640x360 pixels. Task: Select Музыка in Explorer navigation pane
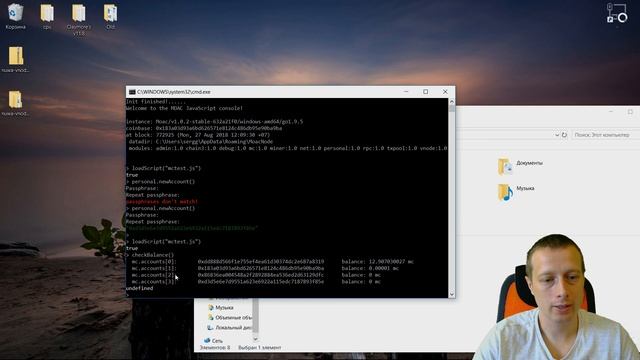pyautogui.click(x=221, y=307)
